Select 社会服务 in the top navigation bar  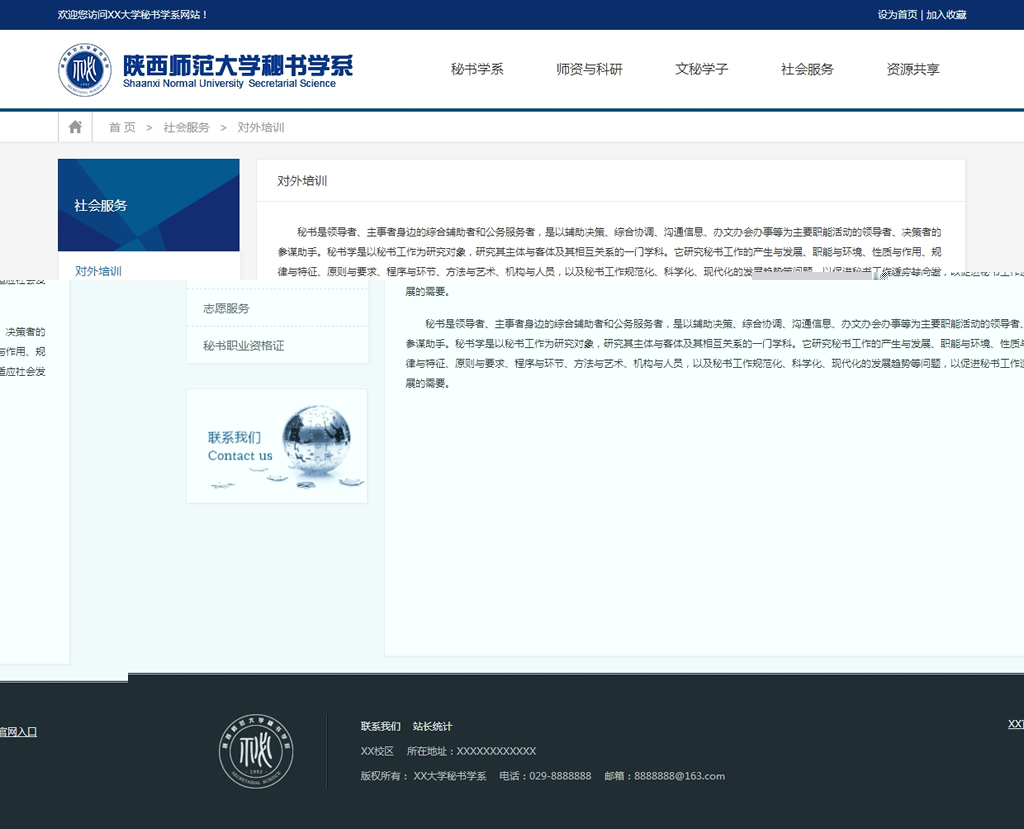tap(807, 70)
